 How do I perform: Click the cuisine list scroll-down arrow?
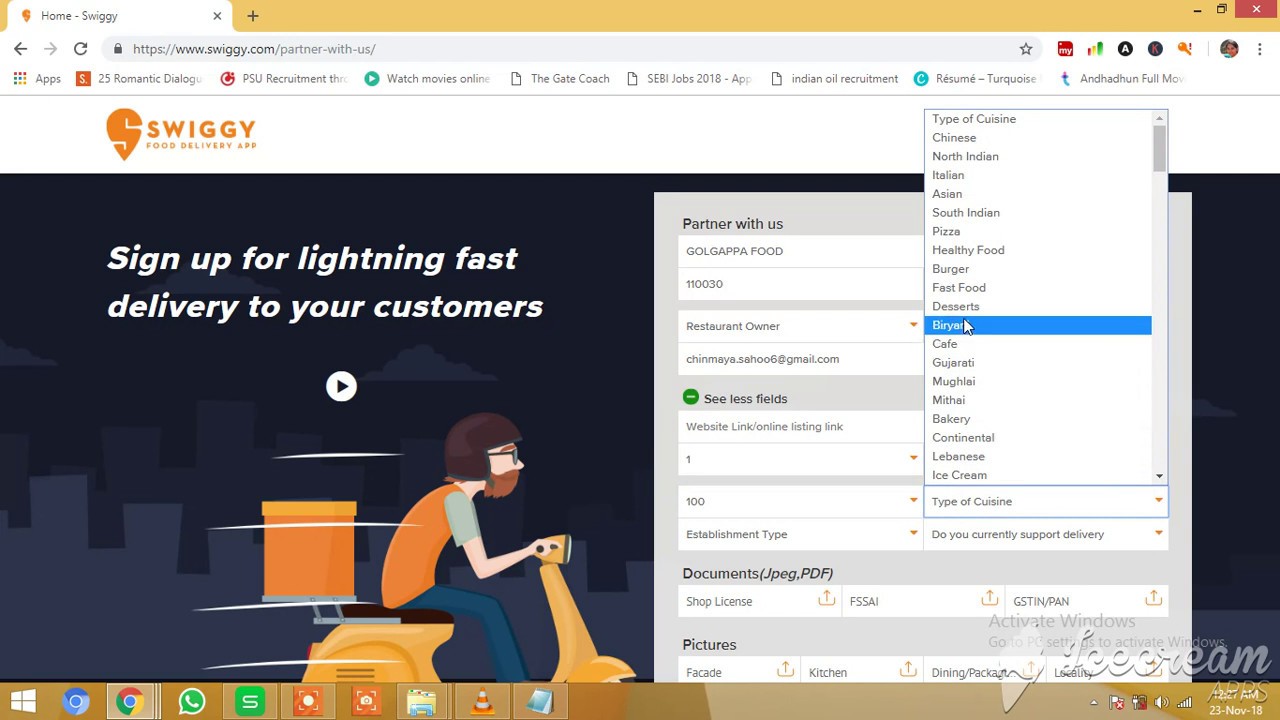tap(1159, 476)
